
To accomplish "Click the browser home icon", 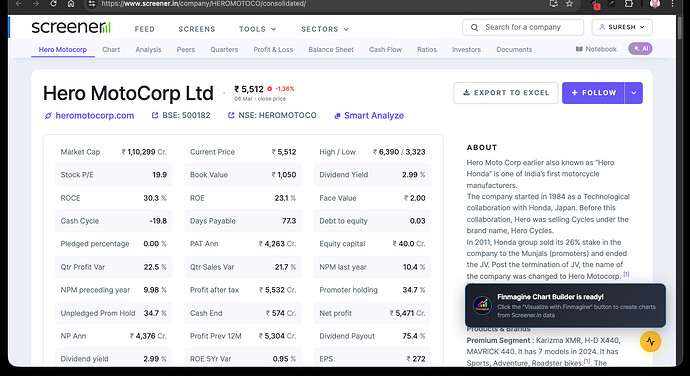I will pyautogui.click(x=71, y=4).
